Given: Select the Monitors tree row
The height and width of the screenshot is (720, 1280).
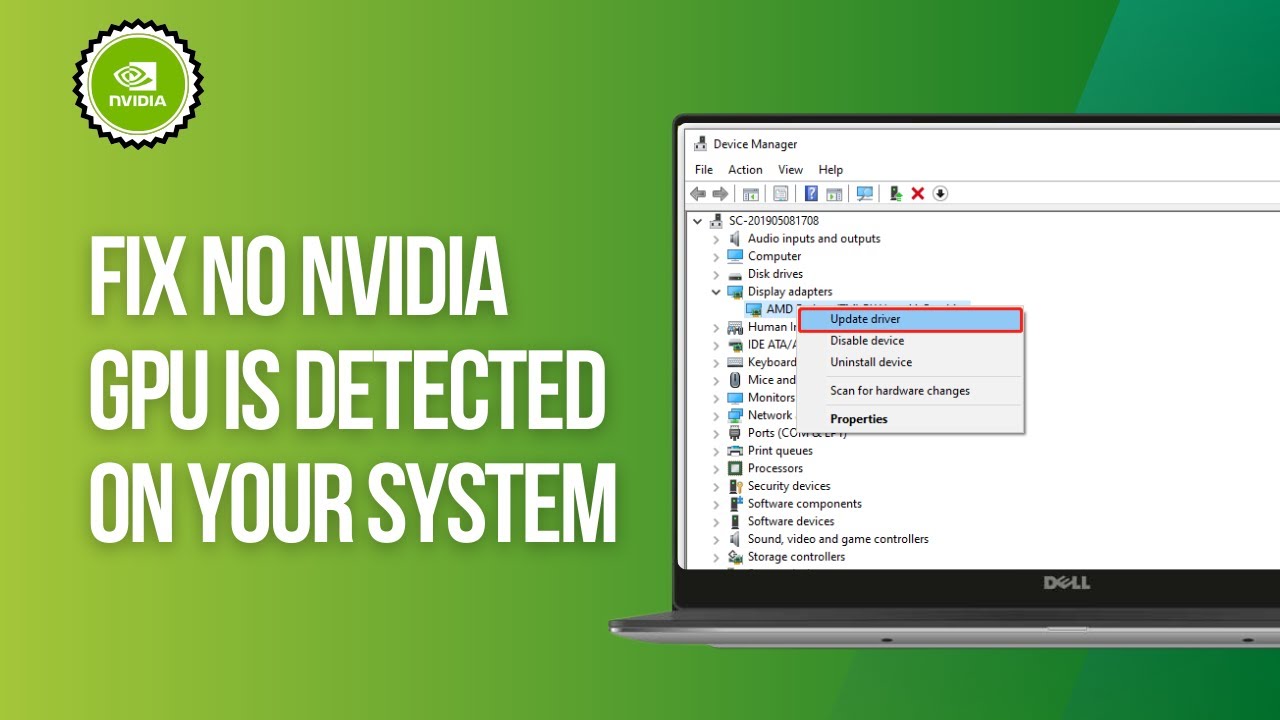Looking at the screenshot, I should [x=771, y=398].
